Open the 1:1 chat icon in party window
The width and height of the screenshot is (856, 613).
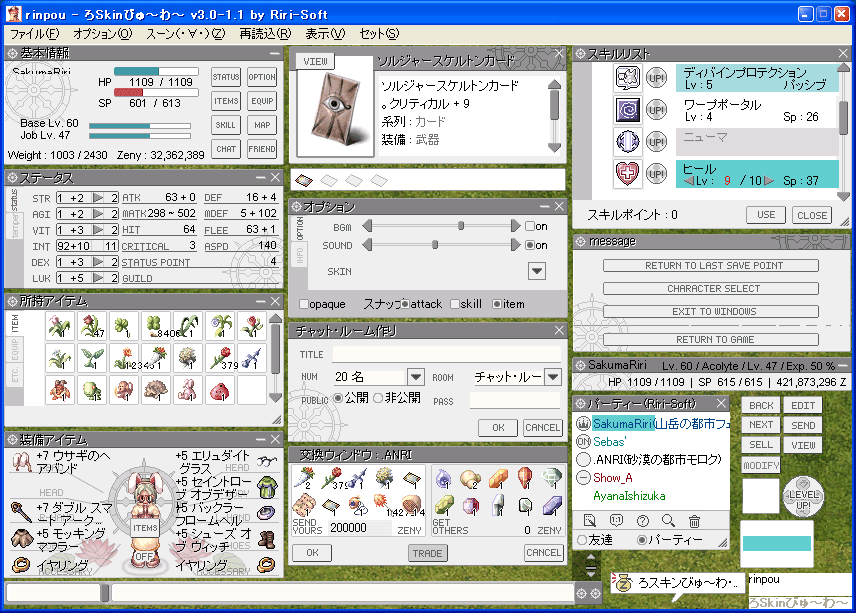coord(616,521)
